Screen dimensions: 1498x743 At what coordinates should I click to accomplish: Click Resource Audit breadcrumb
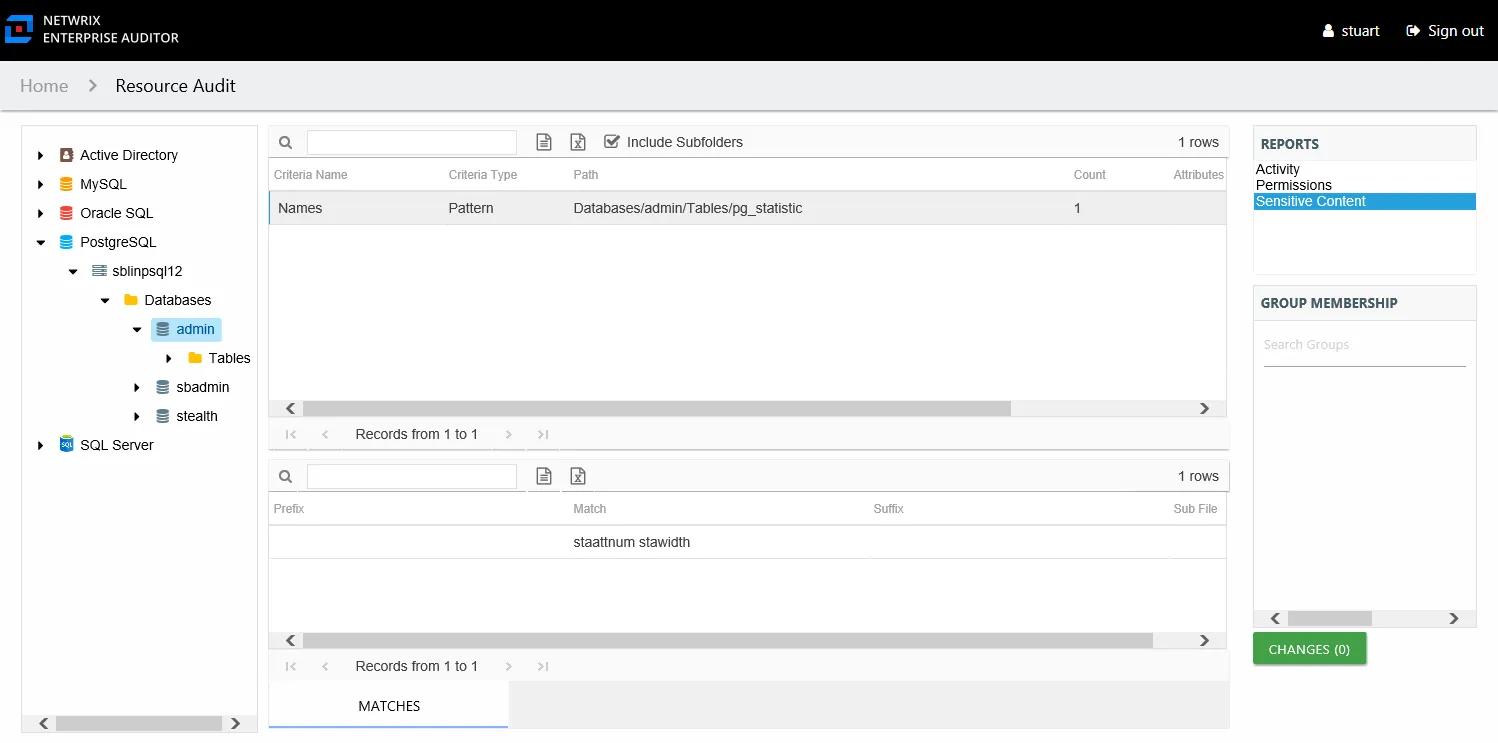tap(175, 86)
